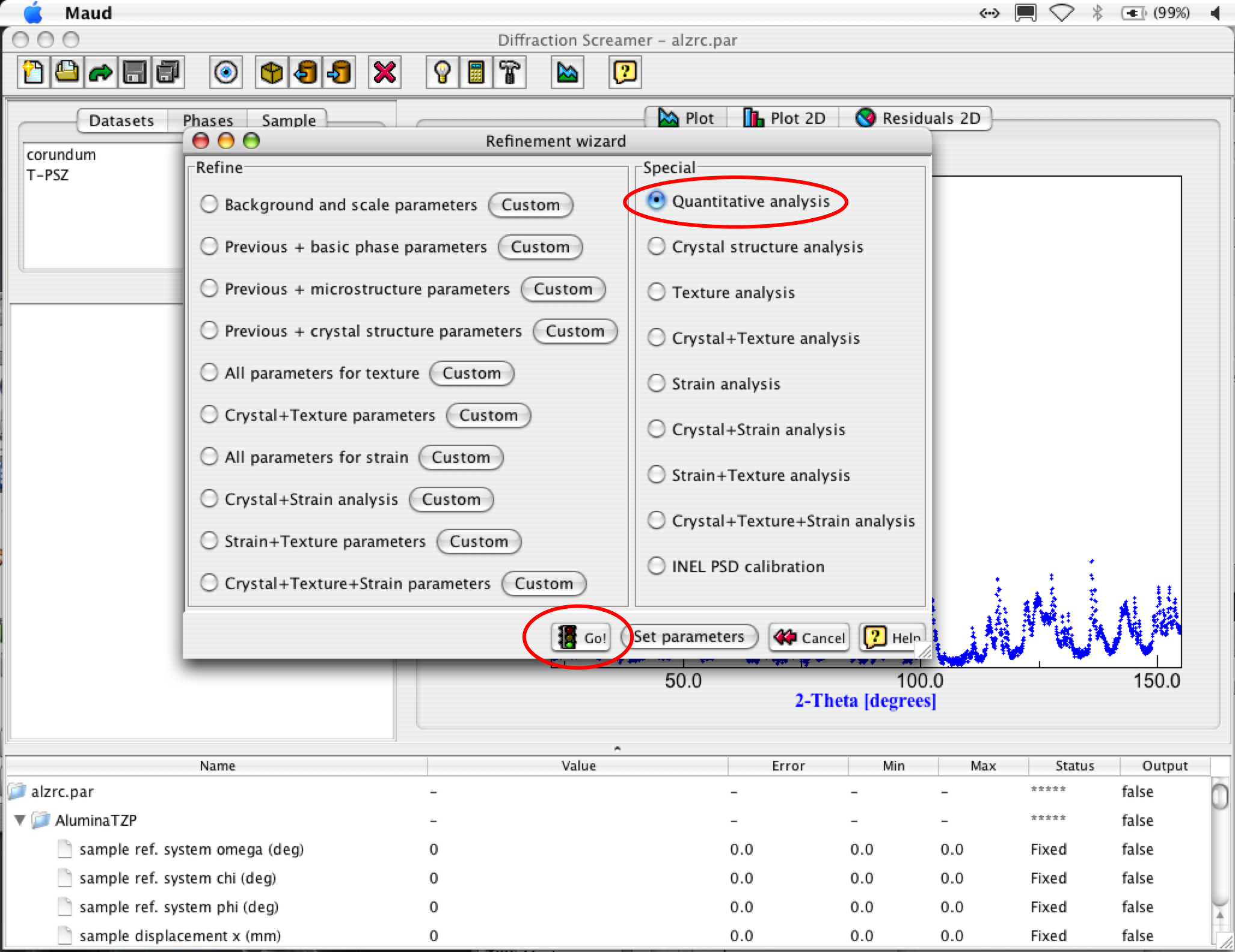Click the red X delete toolbar icon
The image size is (1235, 952).
[384, 73]
